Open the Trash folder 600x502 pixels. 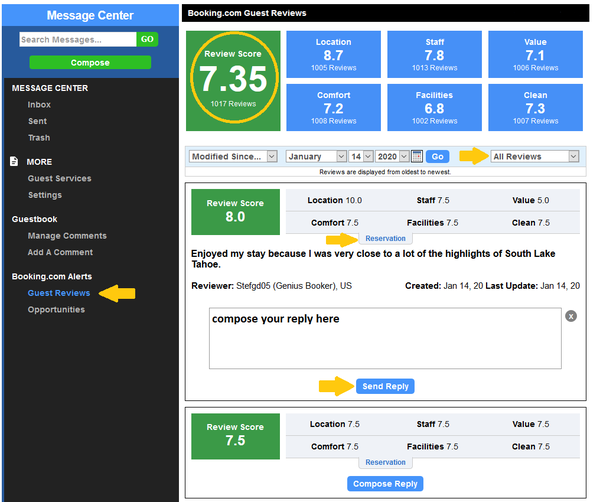tap(39, 137)
